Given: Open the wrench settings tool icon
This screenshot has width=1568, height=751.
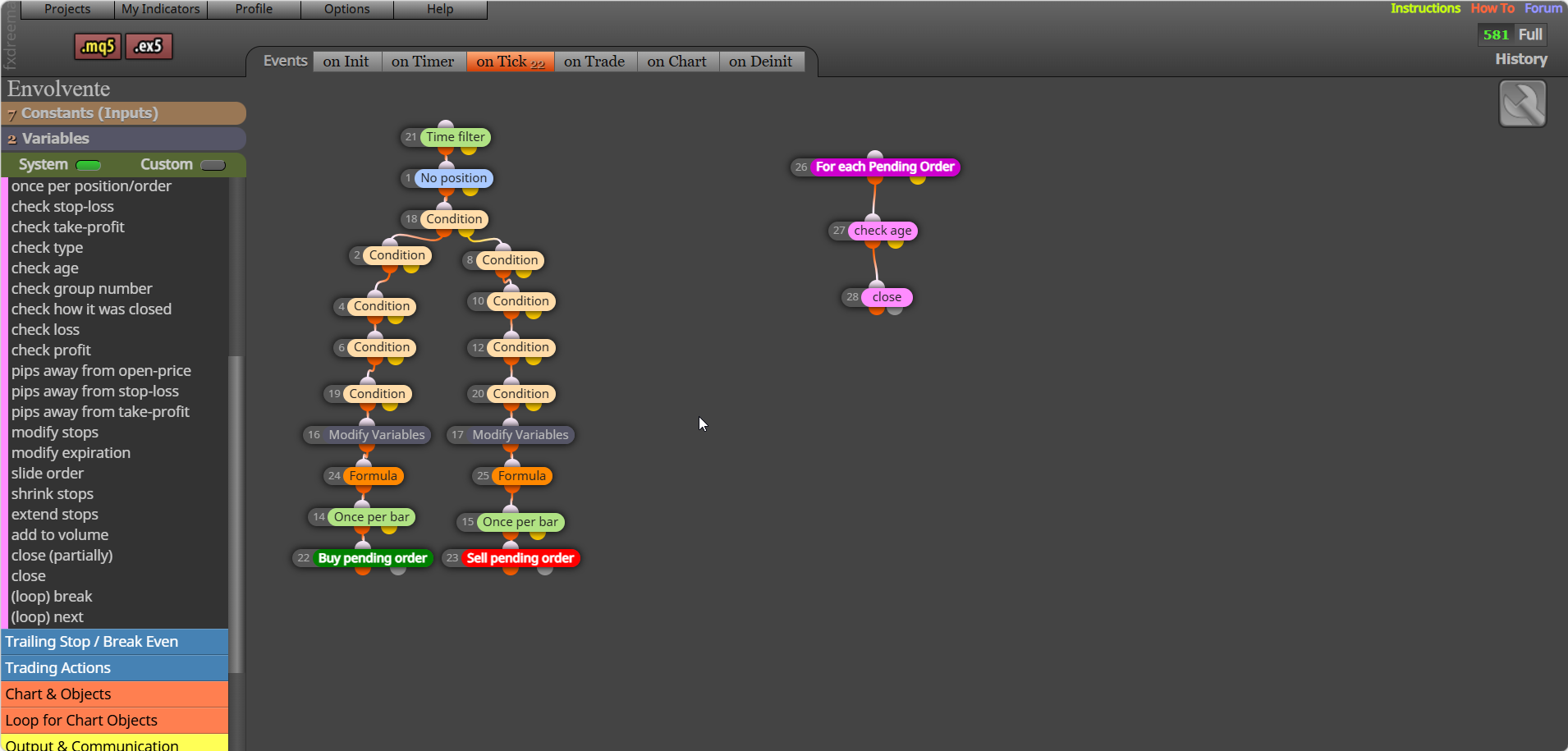Looking at the screenshot, I should click(x=1522, y=104).
